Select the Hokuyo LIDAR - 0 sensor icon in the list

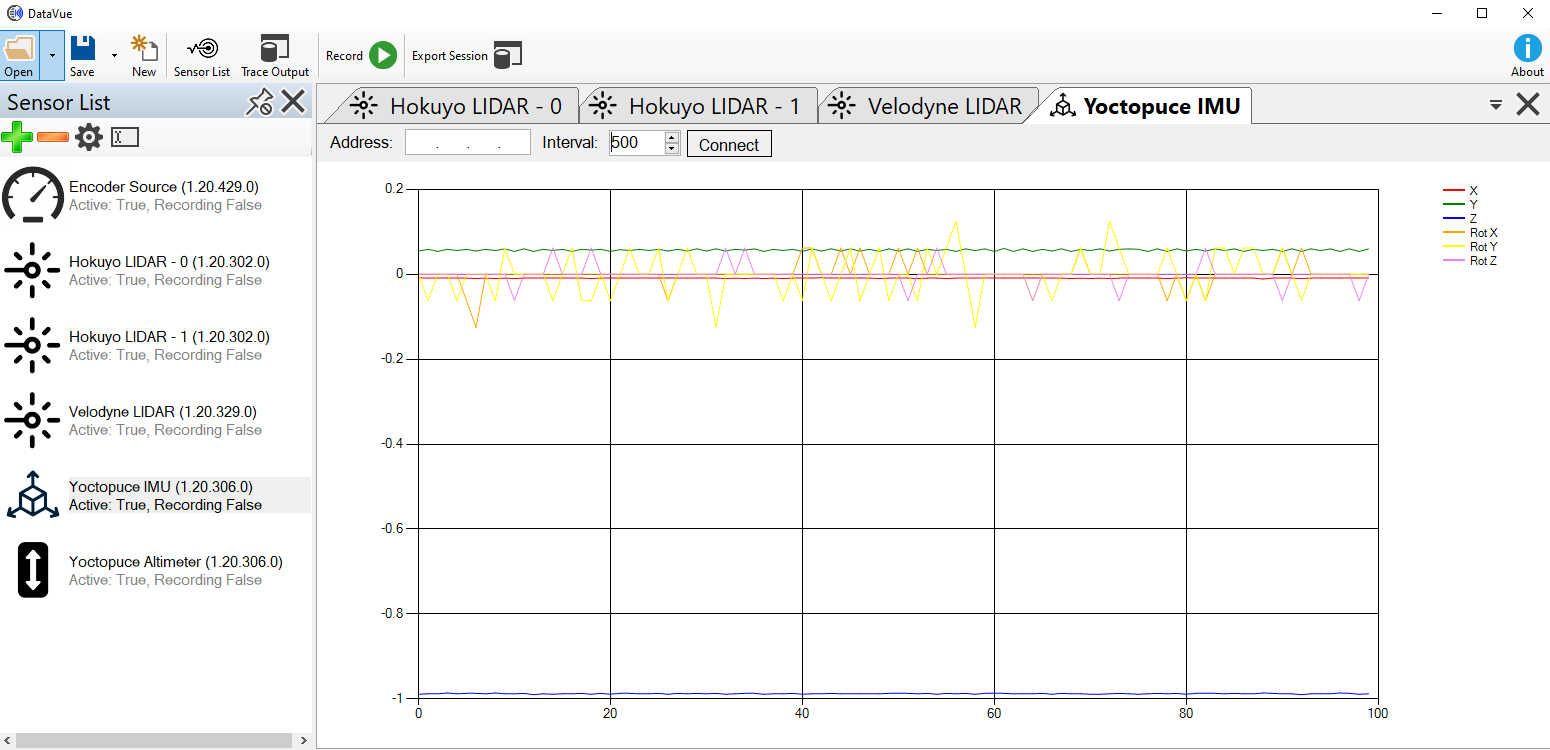pos(32,270)
